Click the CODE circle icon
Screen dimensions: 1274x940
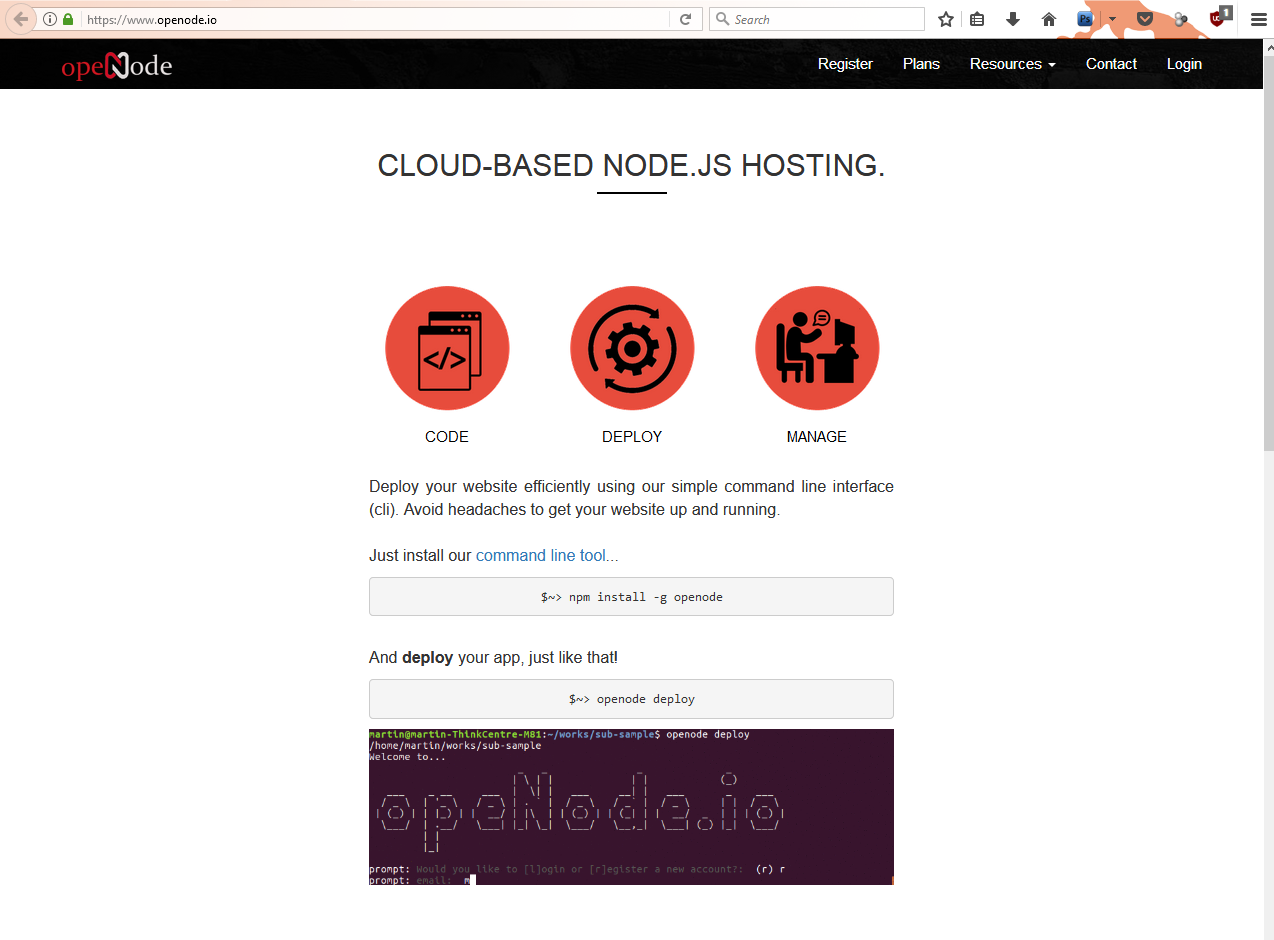447,348
